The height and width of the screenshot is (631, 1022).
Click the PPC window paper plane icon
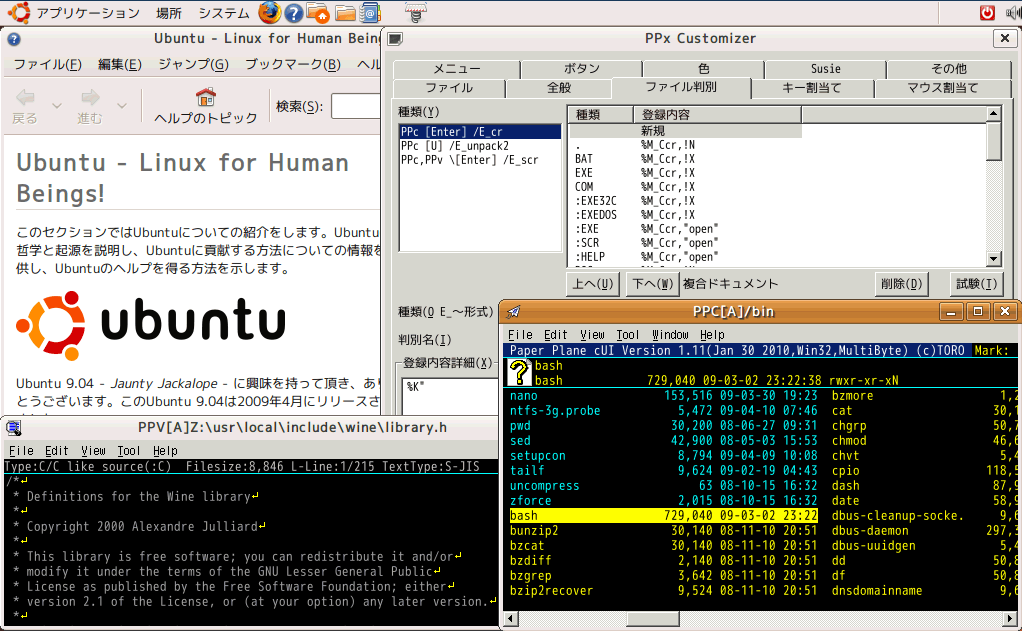(514, 312)
